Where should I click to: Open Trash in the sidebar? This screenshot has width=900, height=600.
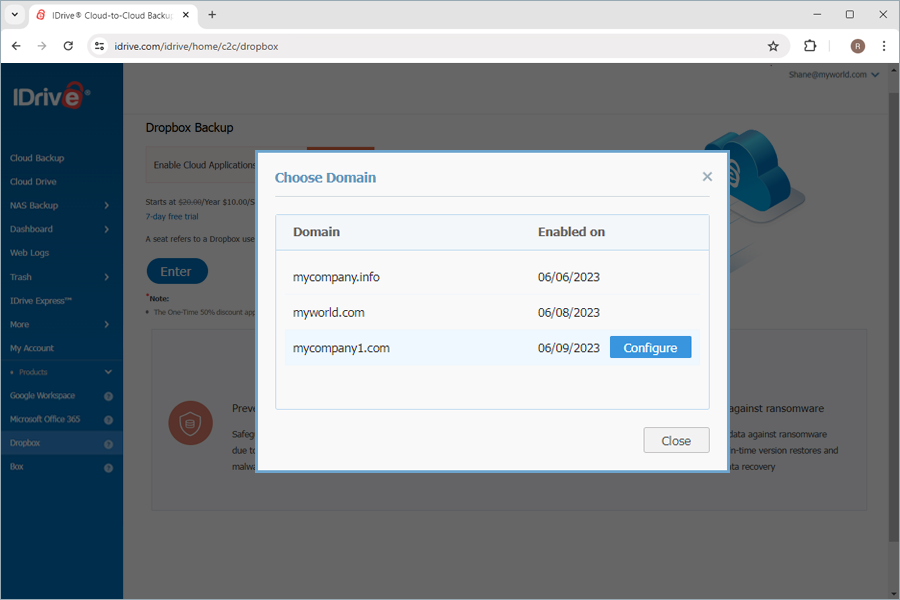pyautogui.click(x=21, y=277)
